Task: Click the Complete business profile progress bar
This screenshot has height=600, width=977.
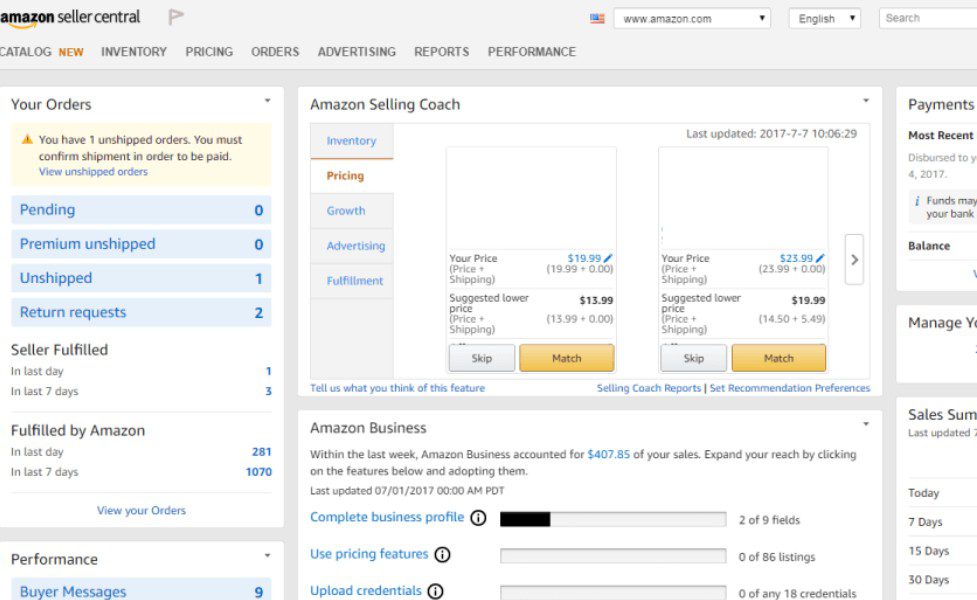Action: pos(613,519)
